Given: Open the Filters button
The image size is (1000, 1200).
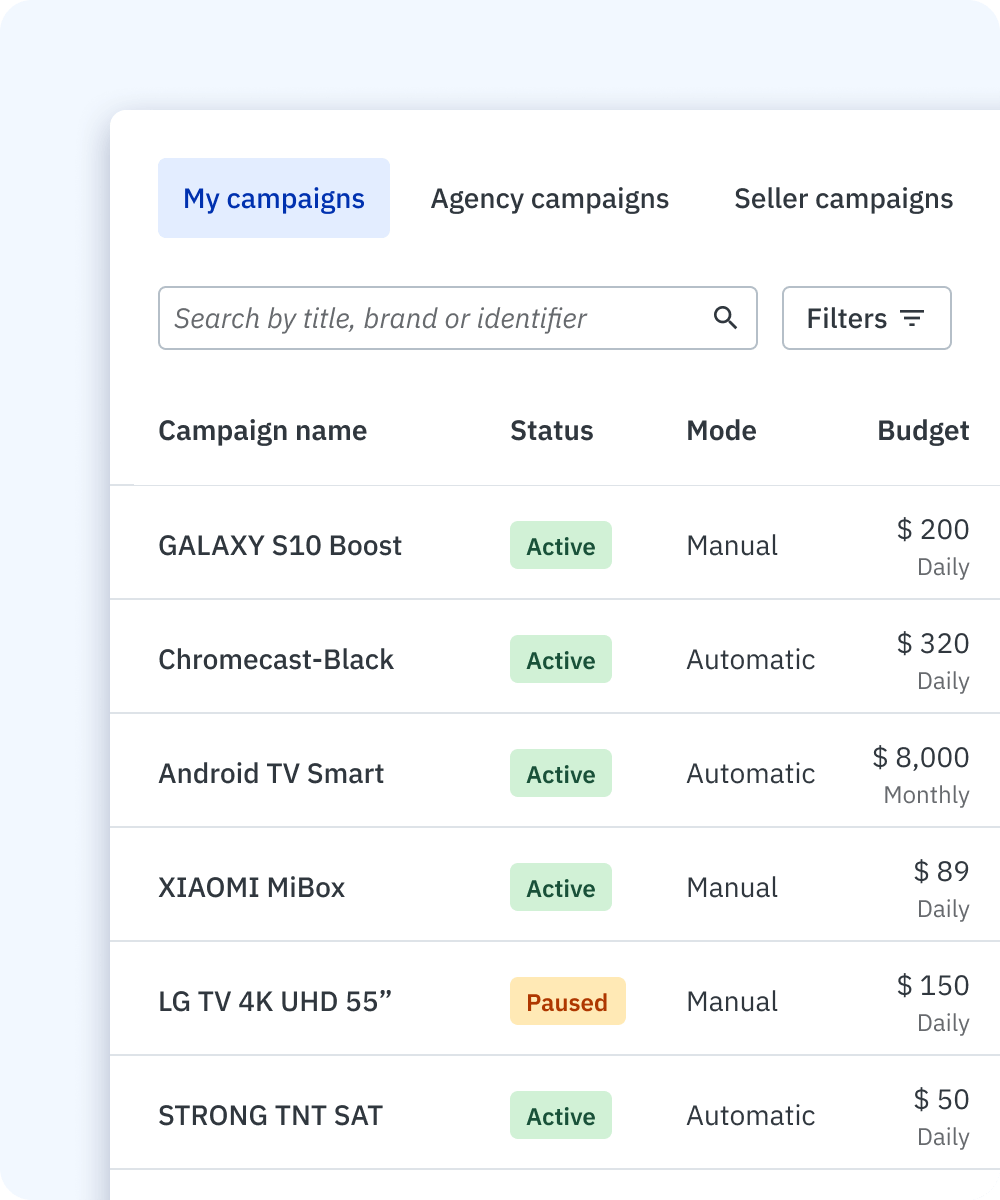Looking at the screenshot, I should (866, 318).
